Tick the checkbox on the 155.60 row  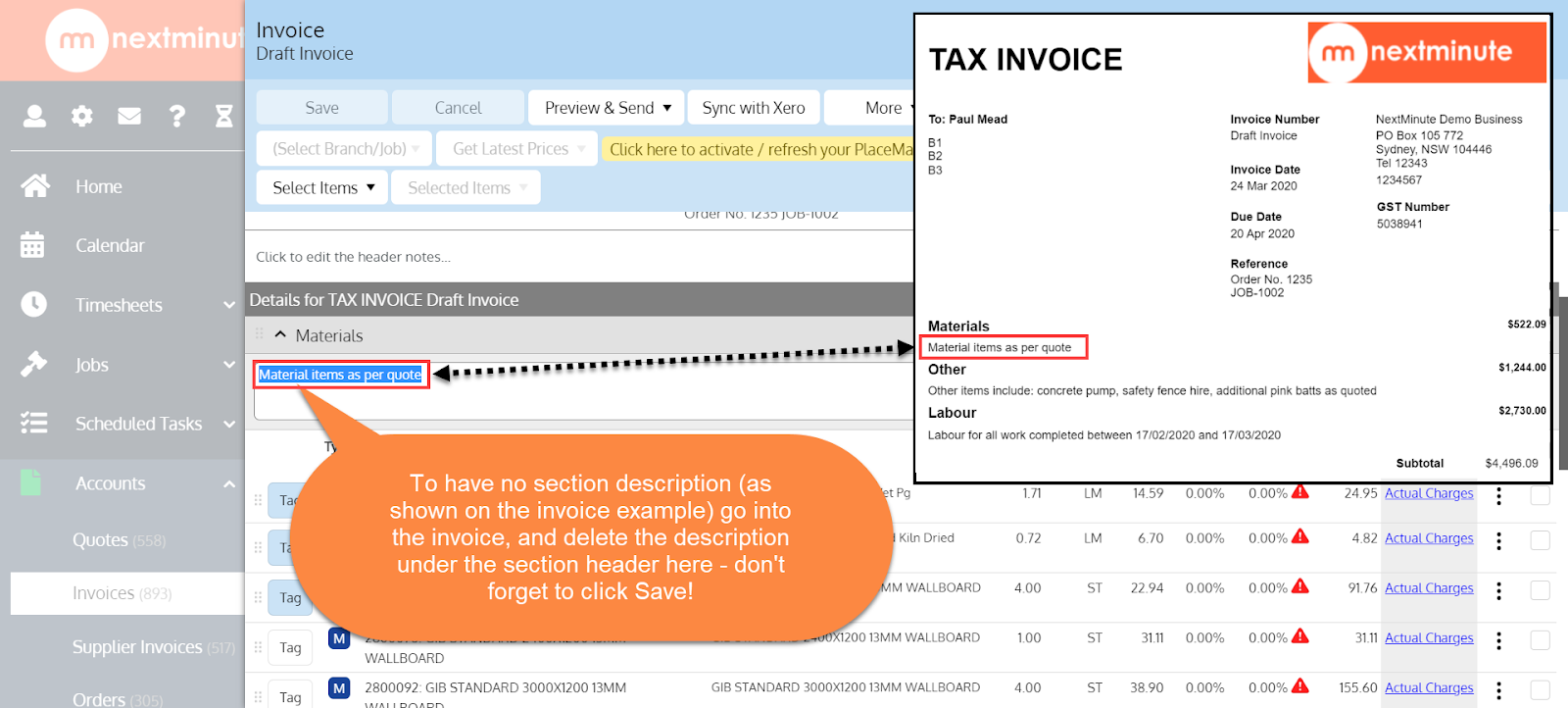(1541, 690)
